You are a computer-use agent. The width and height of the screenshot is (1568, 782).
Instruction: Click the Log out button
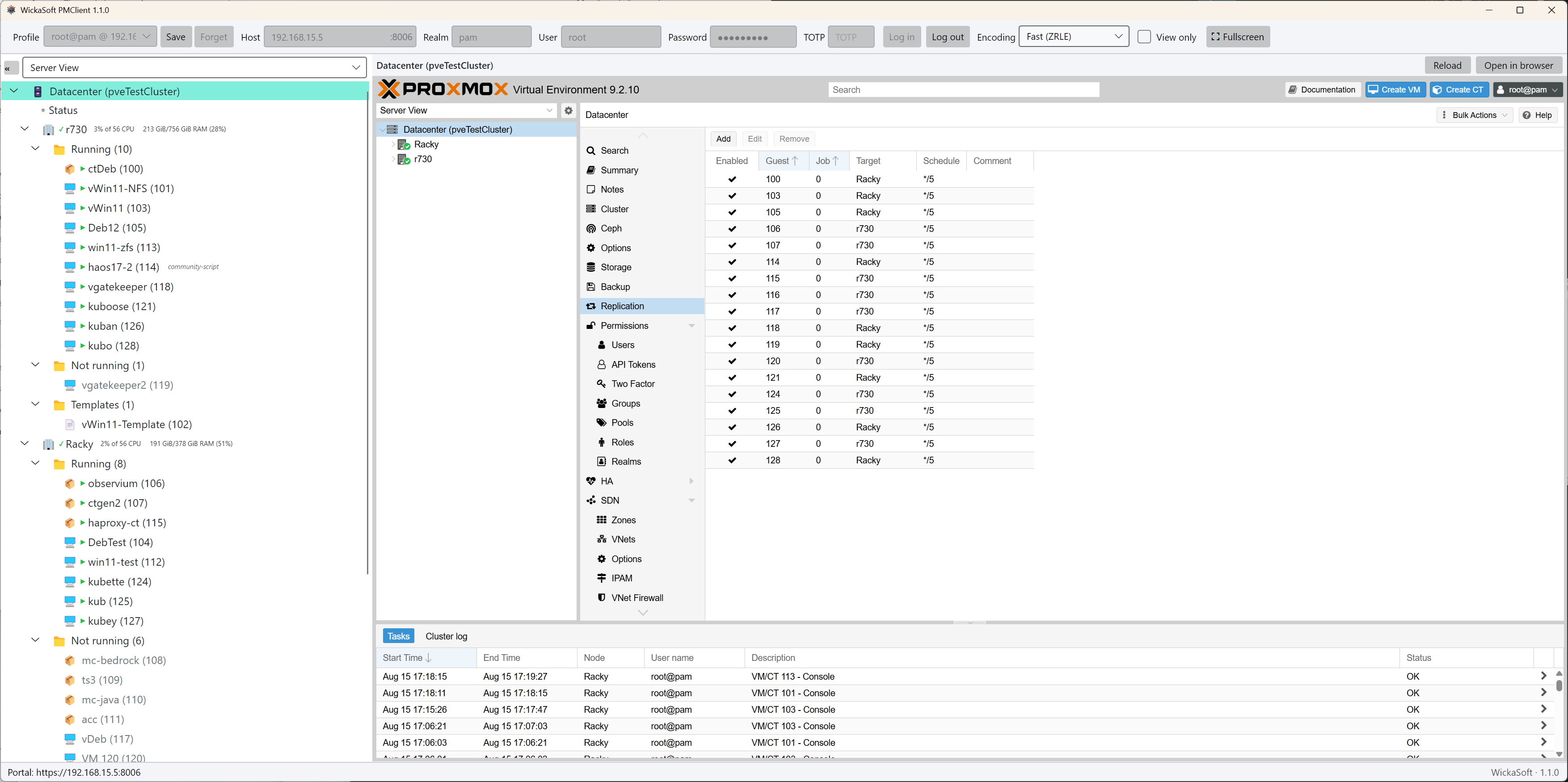[x=947, y=37]
